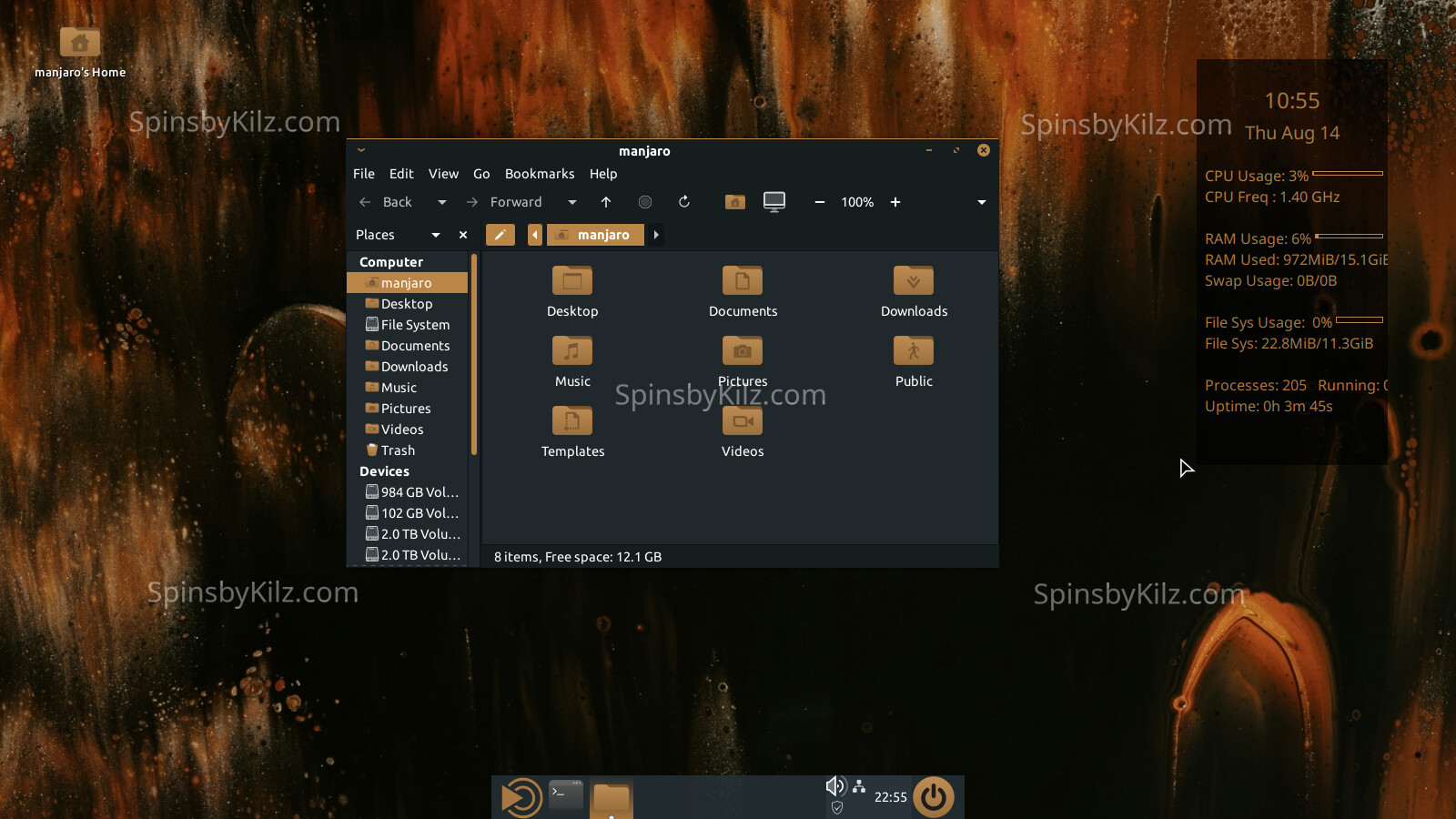The width and height of the screenshot is (1456, 819).
Task: Select Downloads in the Places sidebar
Action: click(x=408, y=367)
